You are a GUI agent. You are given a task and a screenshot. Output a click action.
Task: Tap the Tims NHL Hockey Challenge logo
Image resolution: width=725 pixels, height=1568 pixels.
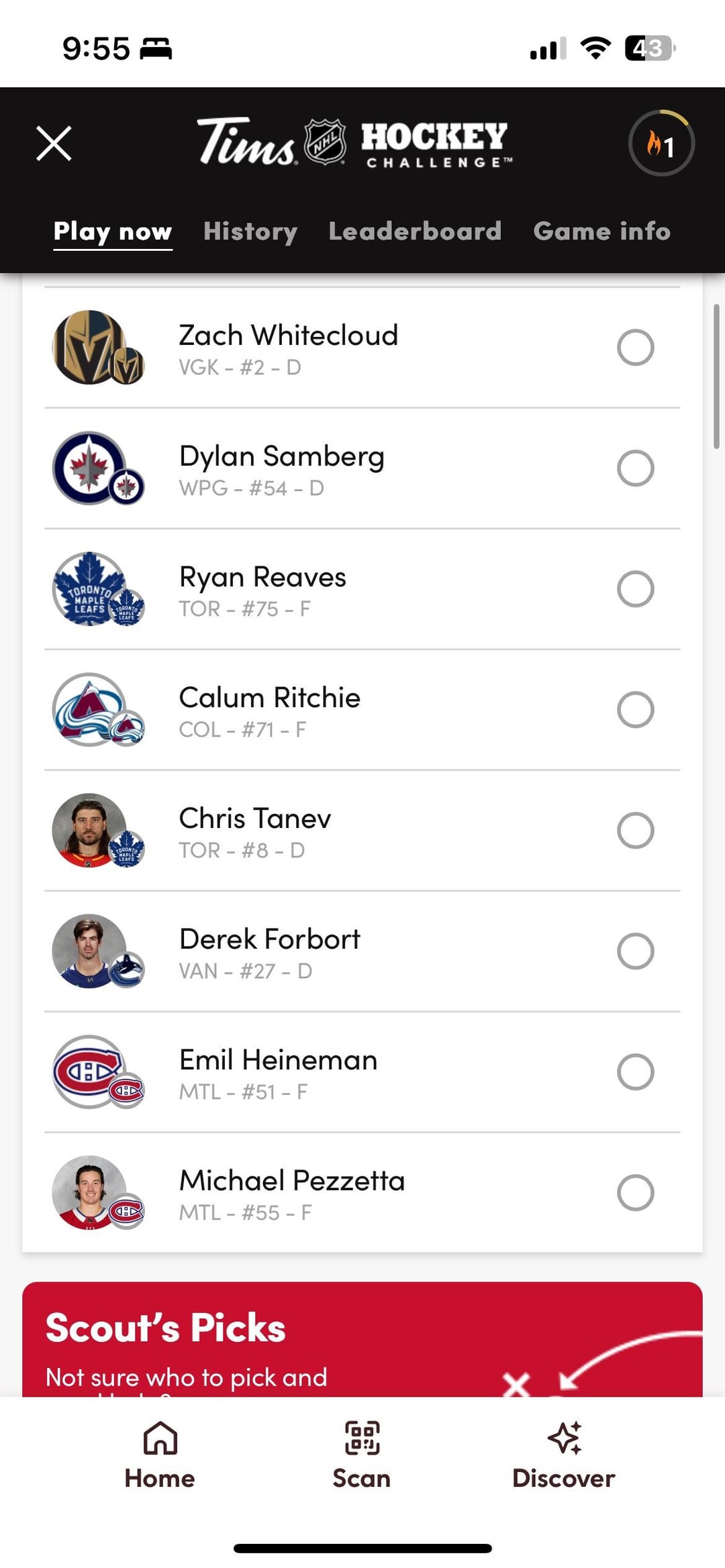354,142
